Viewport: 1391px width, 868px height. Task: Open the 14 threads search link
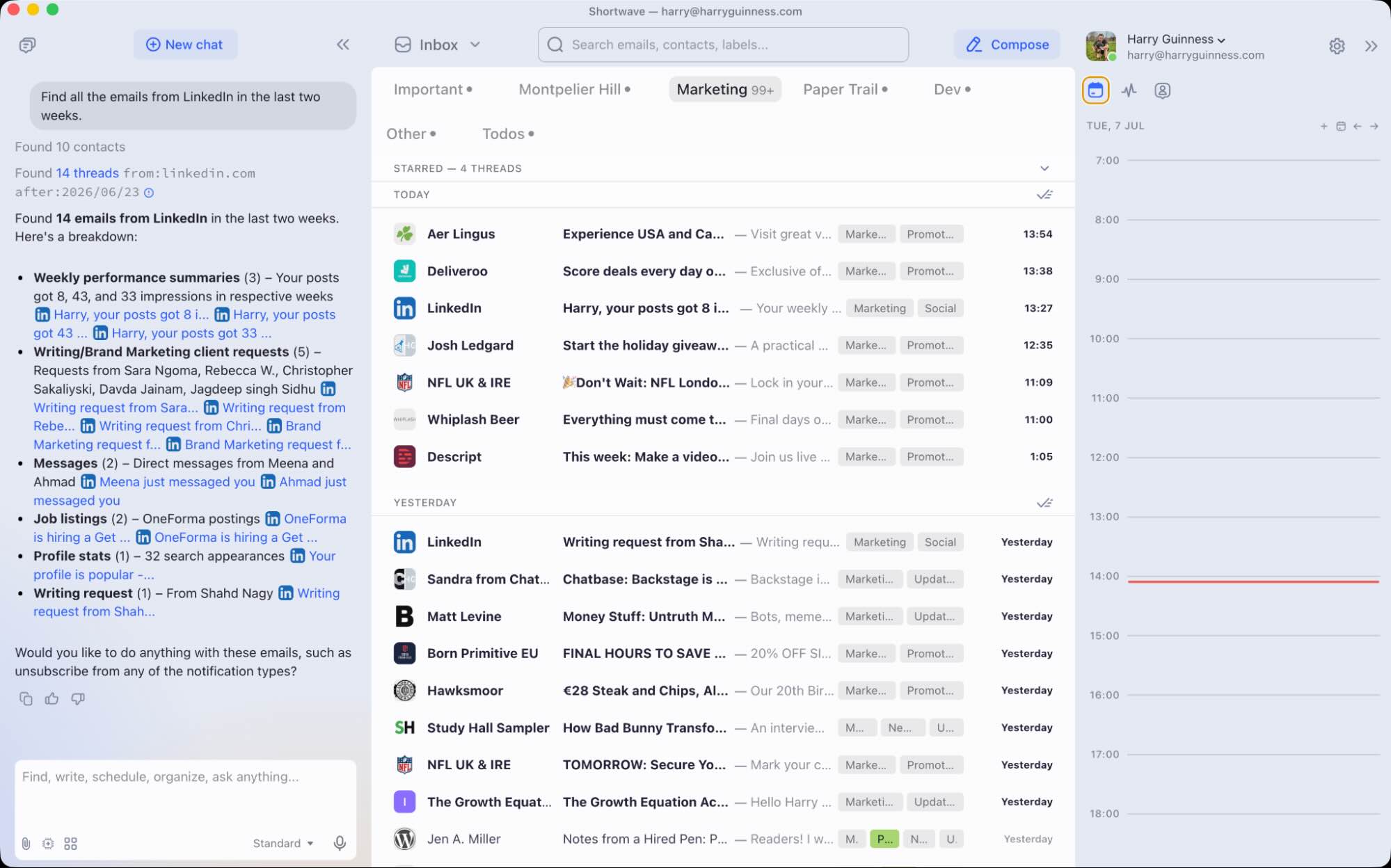(x=88, y=173)
